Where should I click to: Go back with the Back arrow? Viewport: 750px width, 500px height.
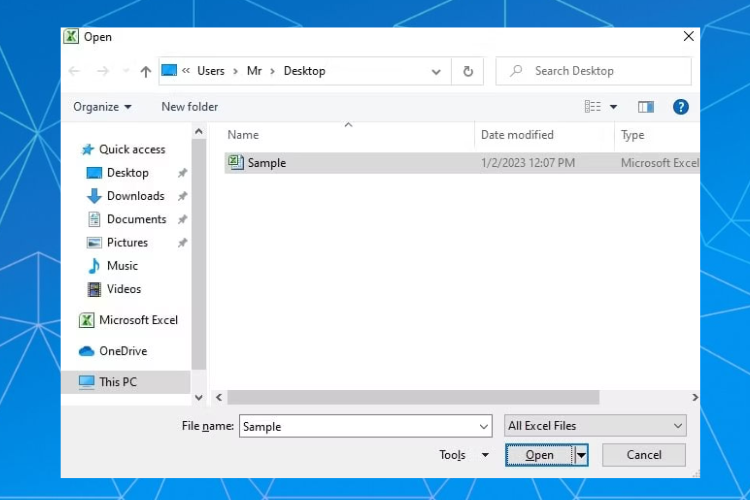[74, 71]
